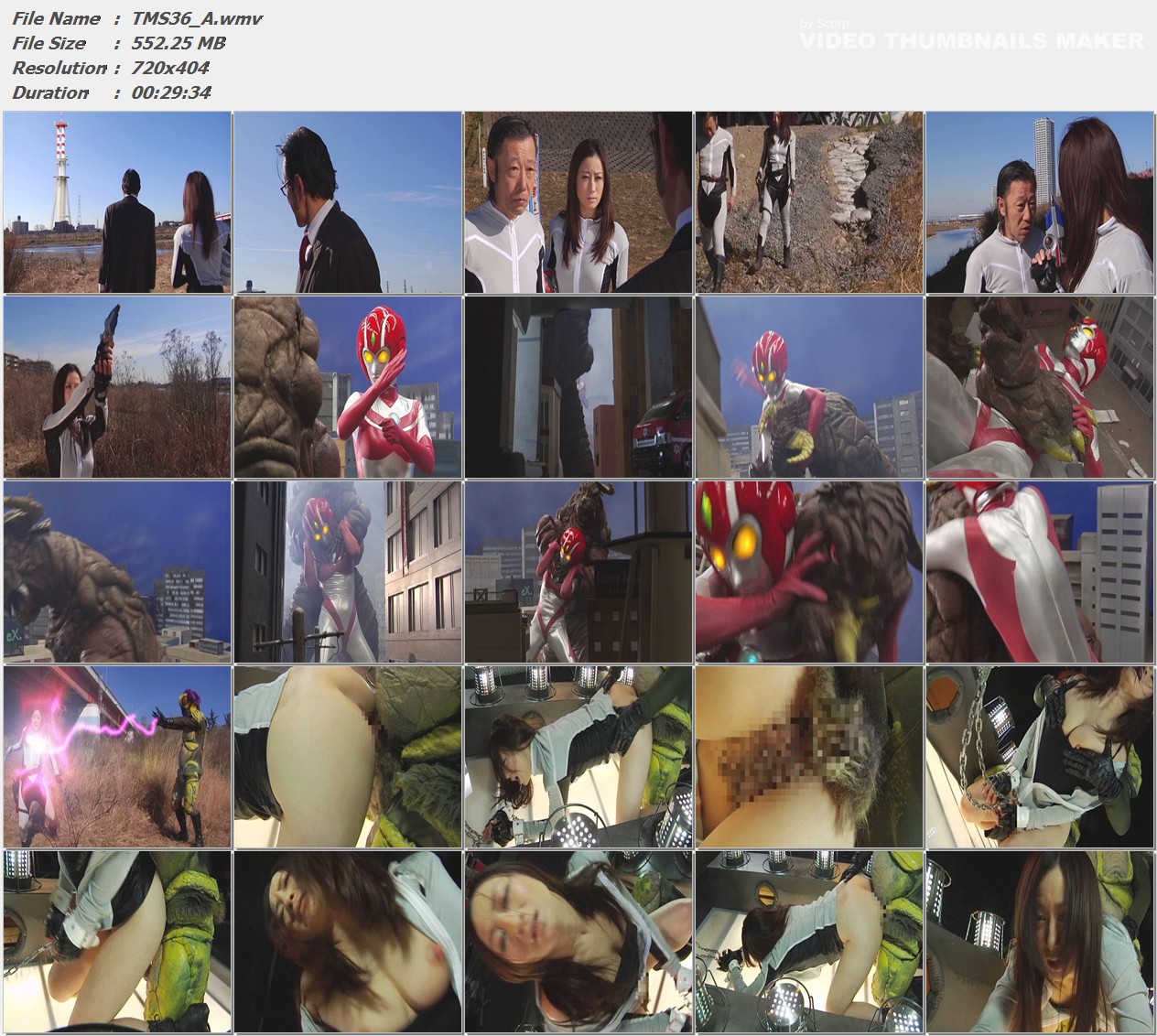Image resolution: width=1157 pixels, height=1036 pixels.
Task: Open thumbnail of hero standing between street buildings
Action: [348, 572]
